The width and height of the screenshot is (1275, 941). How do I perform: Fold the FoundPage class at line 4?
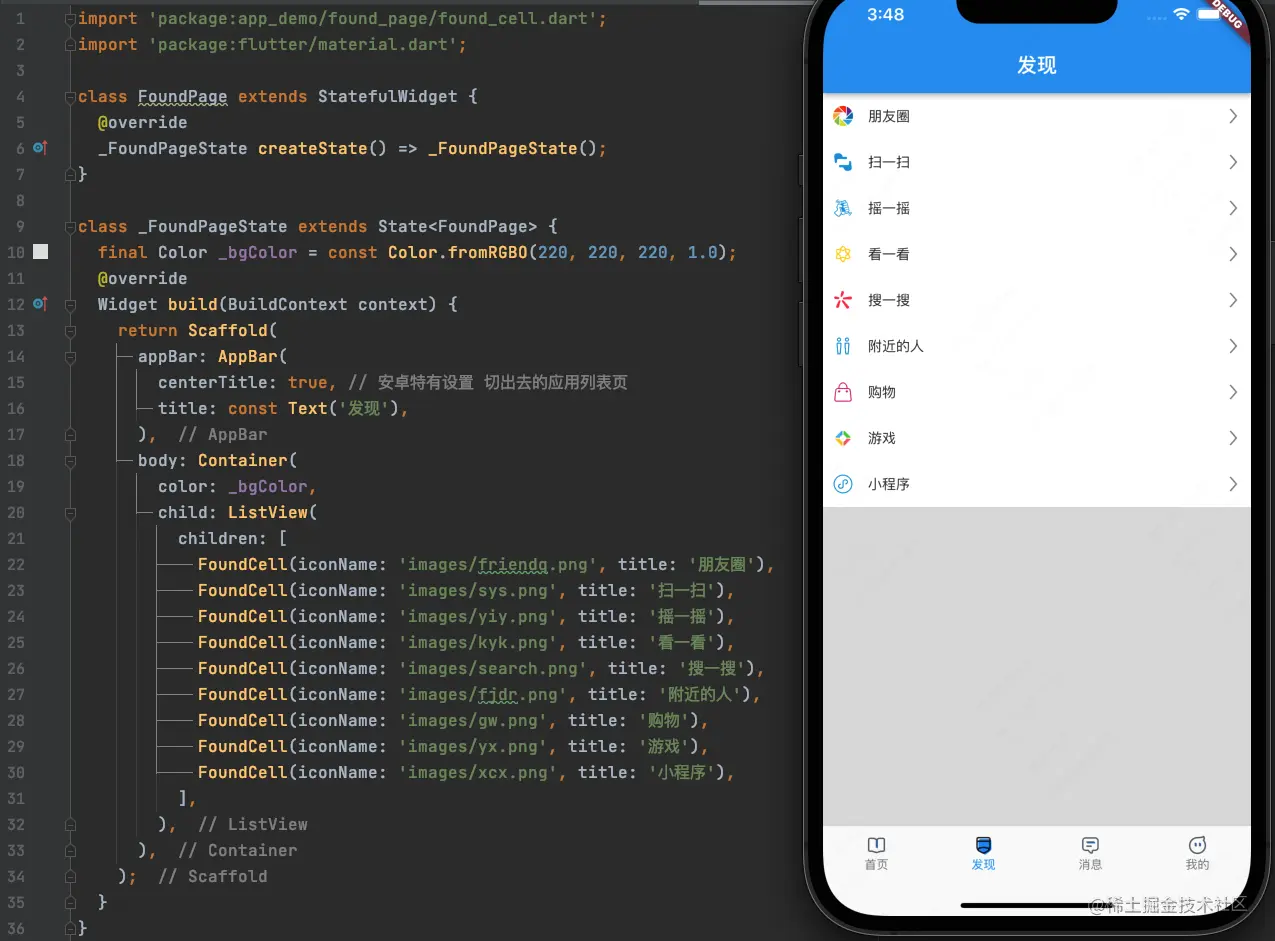point(70,96)
